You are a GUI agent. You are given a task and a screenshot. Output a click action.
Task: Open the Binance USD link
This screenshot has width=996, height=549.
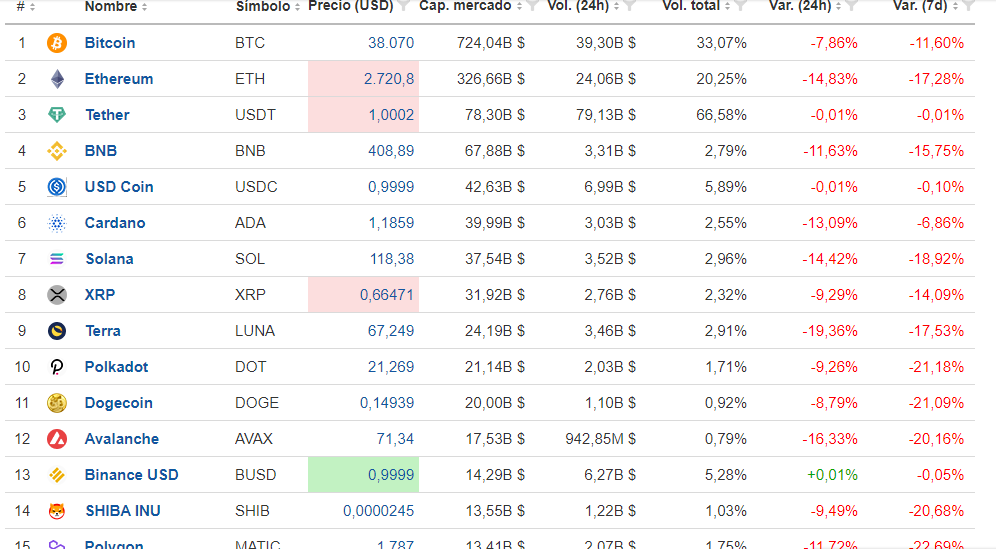pyautogui.click(x=131, y=475)
